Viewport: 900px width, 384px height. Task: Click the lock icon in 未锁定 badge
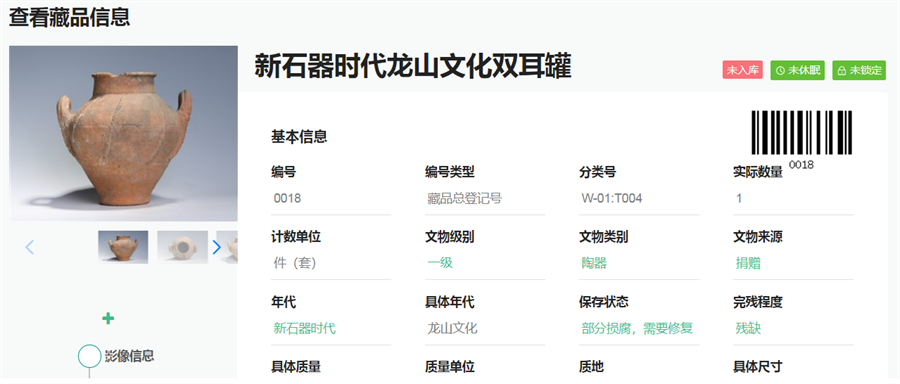(x=842, y=71)
